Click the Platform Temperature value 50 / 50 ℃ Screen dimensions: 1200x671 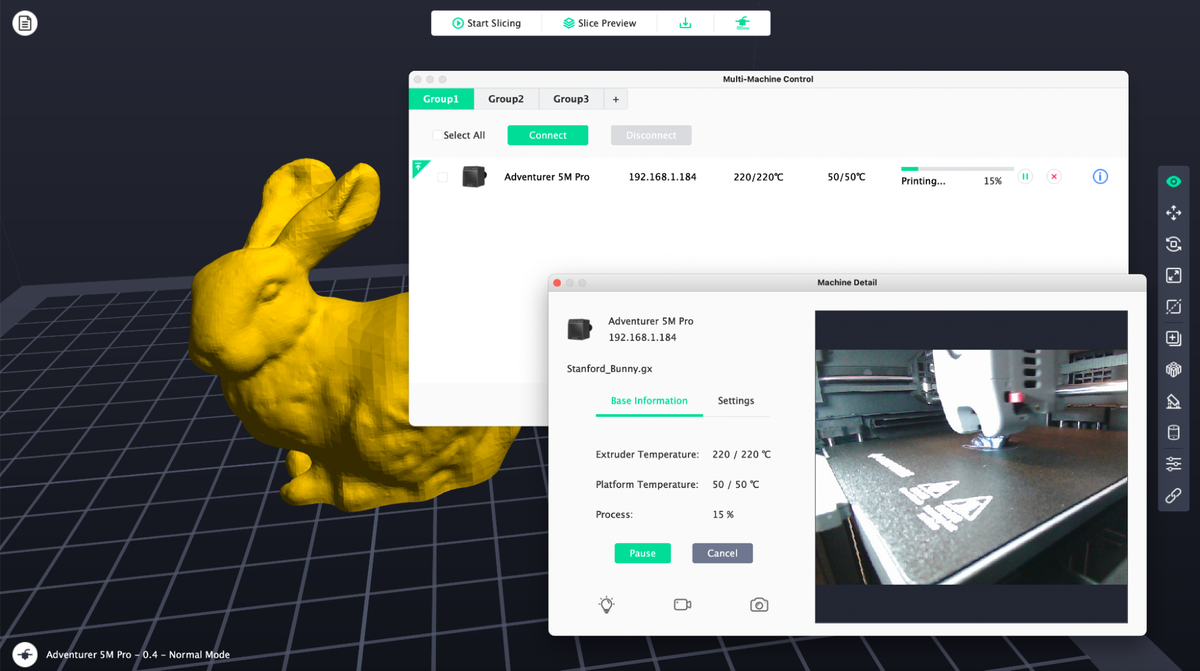click(x=735, y=484)
